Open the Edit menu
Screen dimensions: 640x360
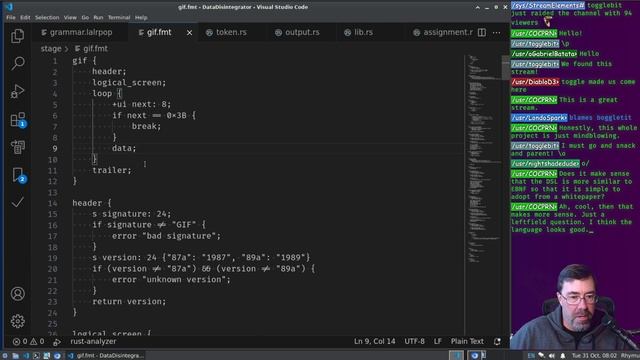pos(25,18)
